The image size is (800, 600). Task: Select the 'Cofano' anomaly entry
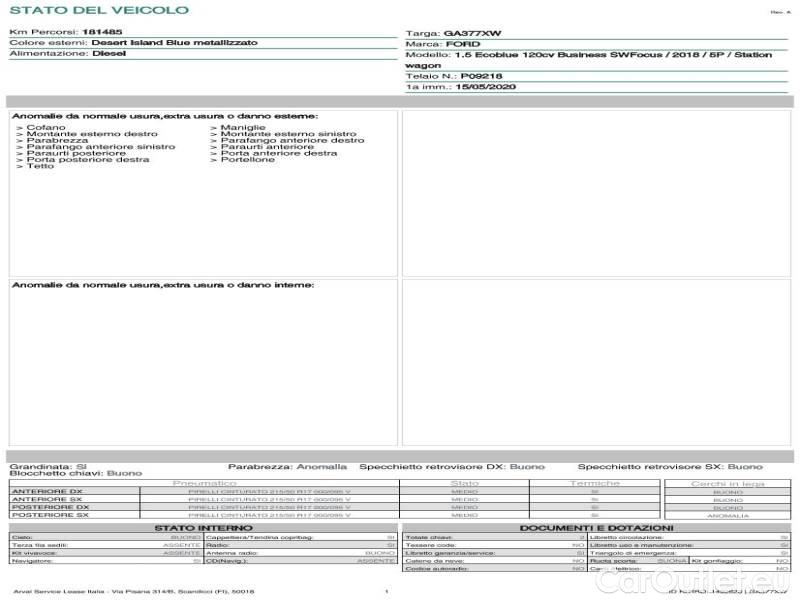[x=46, y=128]
